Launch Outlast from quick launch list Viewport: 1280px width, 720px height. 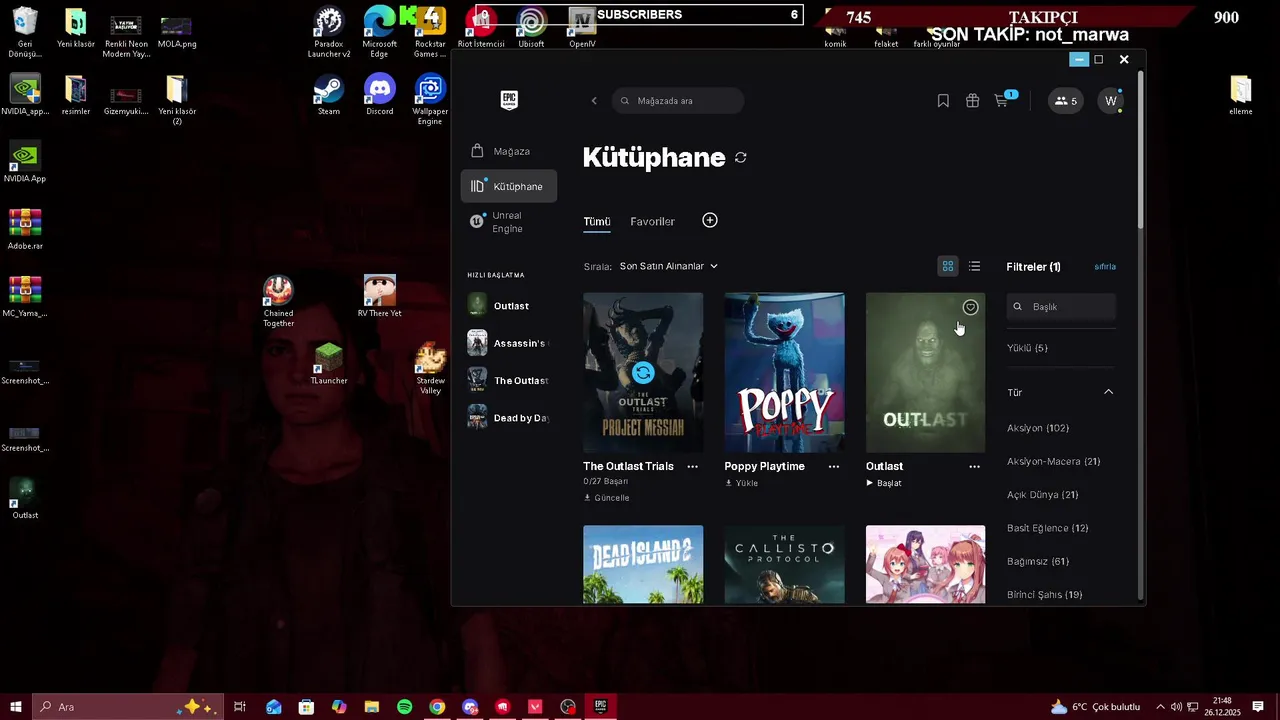click(508, 305)
